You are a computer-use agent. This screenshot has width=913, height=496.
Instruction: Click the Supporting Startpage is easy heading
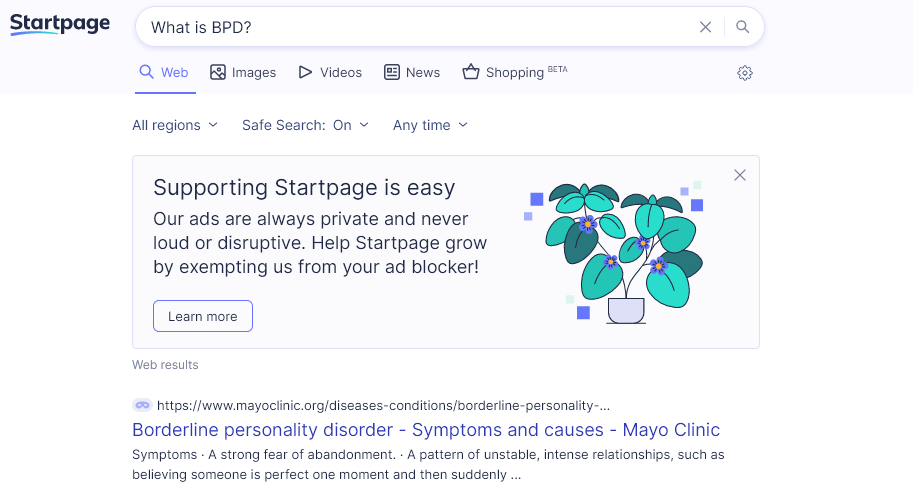(304, 187)
